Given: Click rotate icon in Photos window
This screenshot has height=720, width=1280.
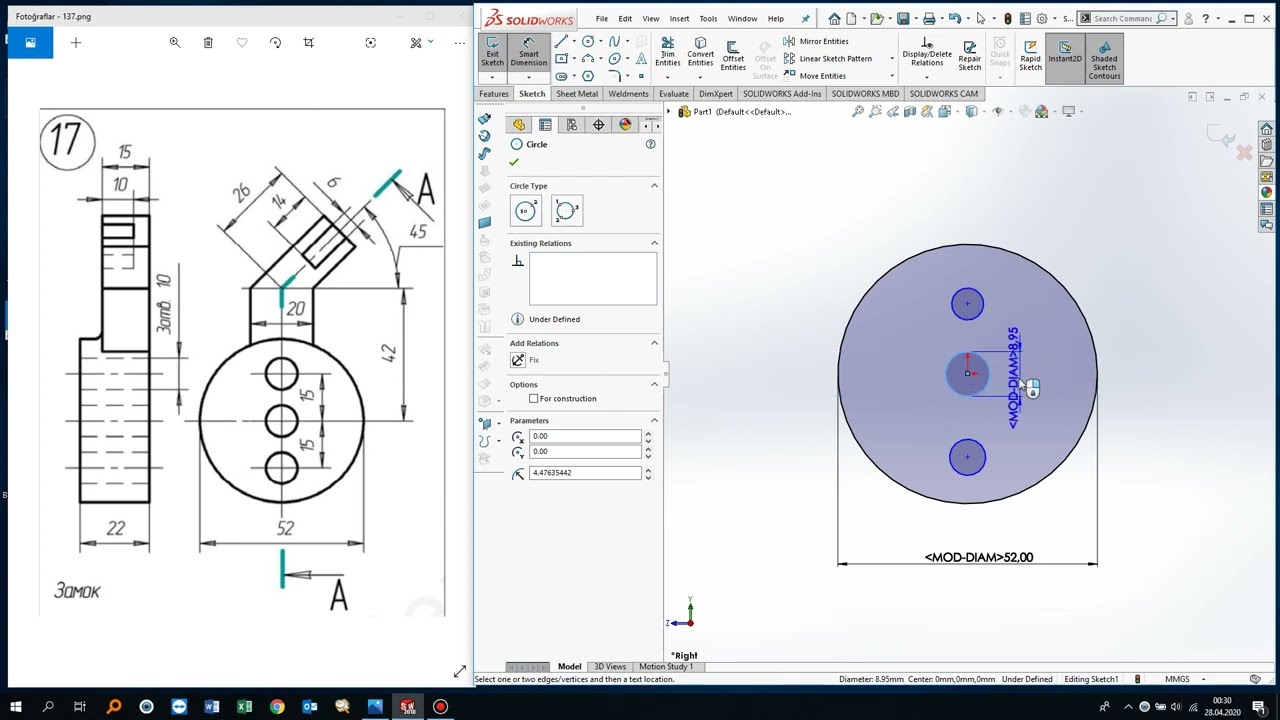Looking at the screenshot, I should pos(275,42).
